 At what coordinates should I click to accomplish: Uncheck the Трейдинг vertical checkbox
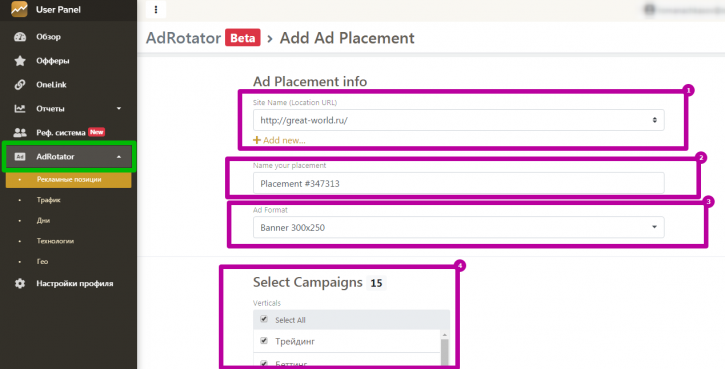(264, 341)
